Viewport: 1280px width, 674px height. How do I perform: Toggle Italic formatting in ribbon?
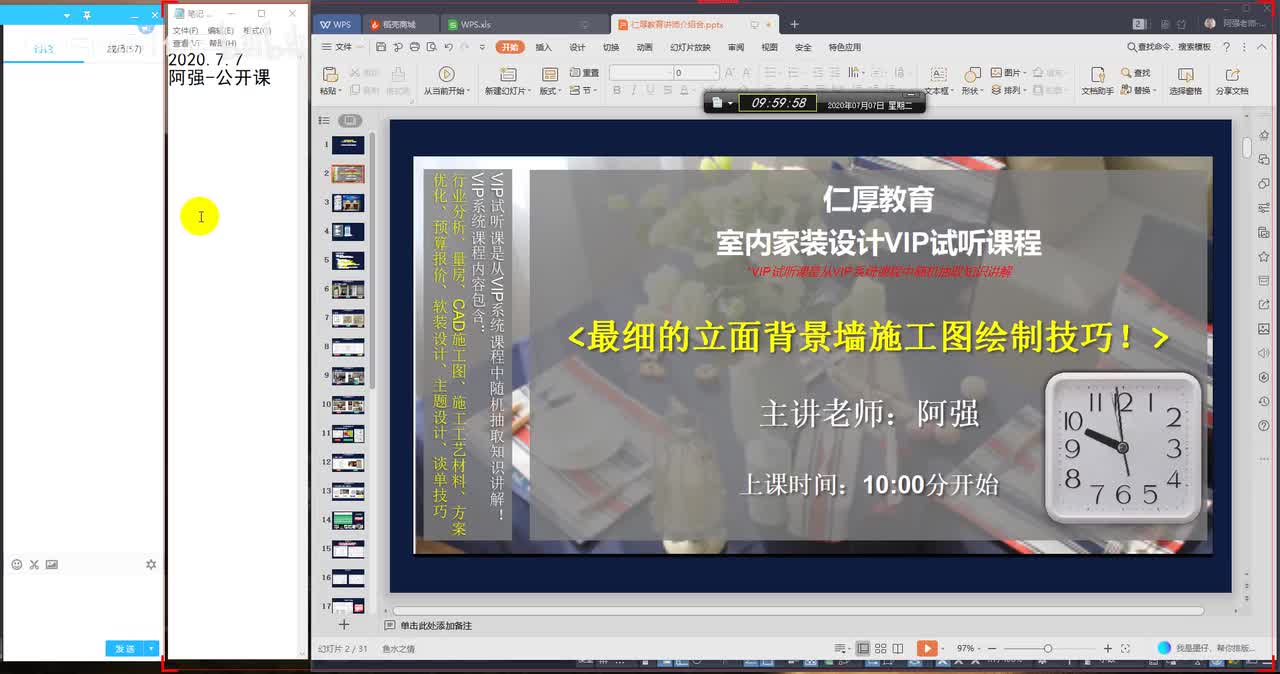pos(632,90)
